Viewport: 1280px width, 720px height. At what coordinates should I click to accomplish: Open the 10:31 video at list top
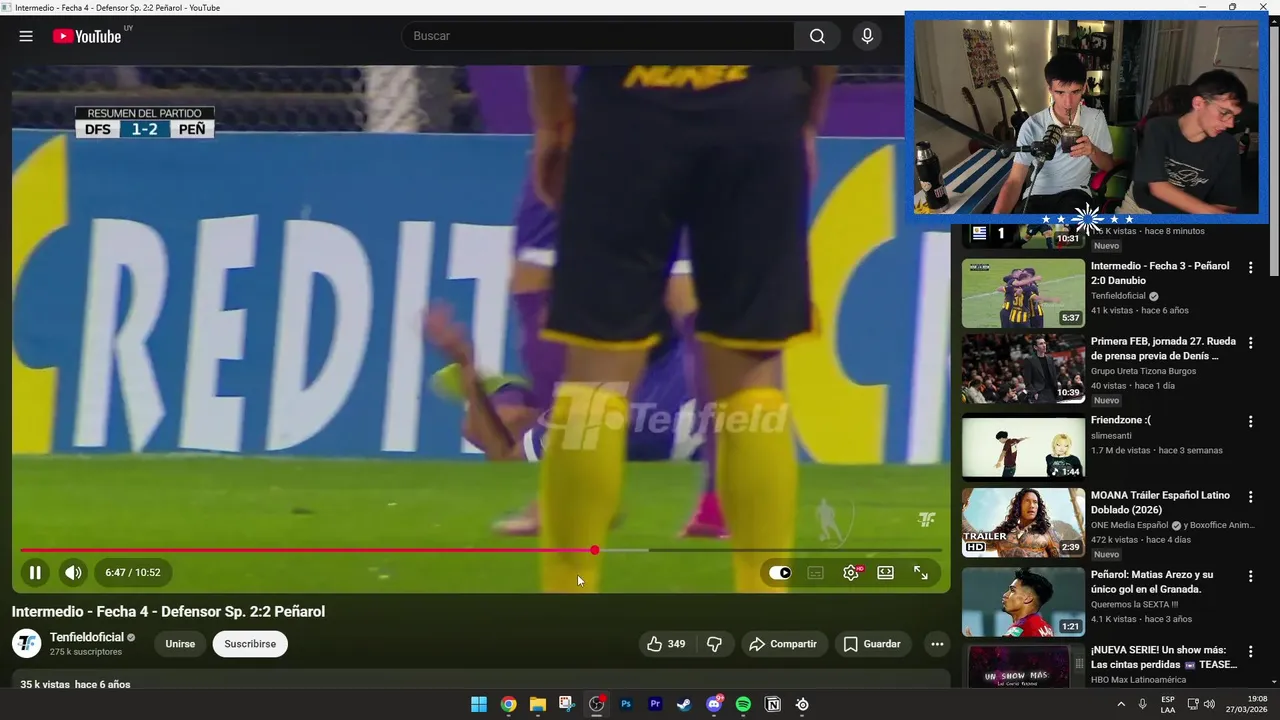(x=1023, y=235)
